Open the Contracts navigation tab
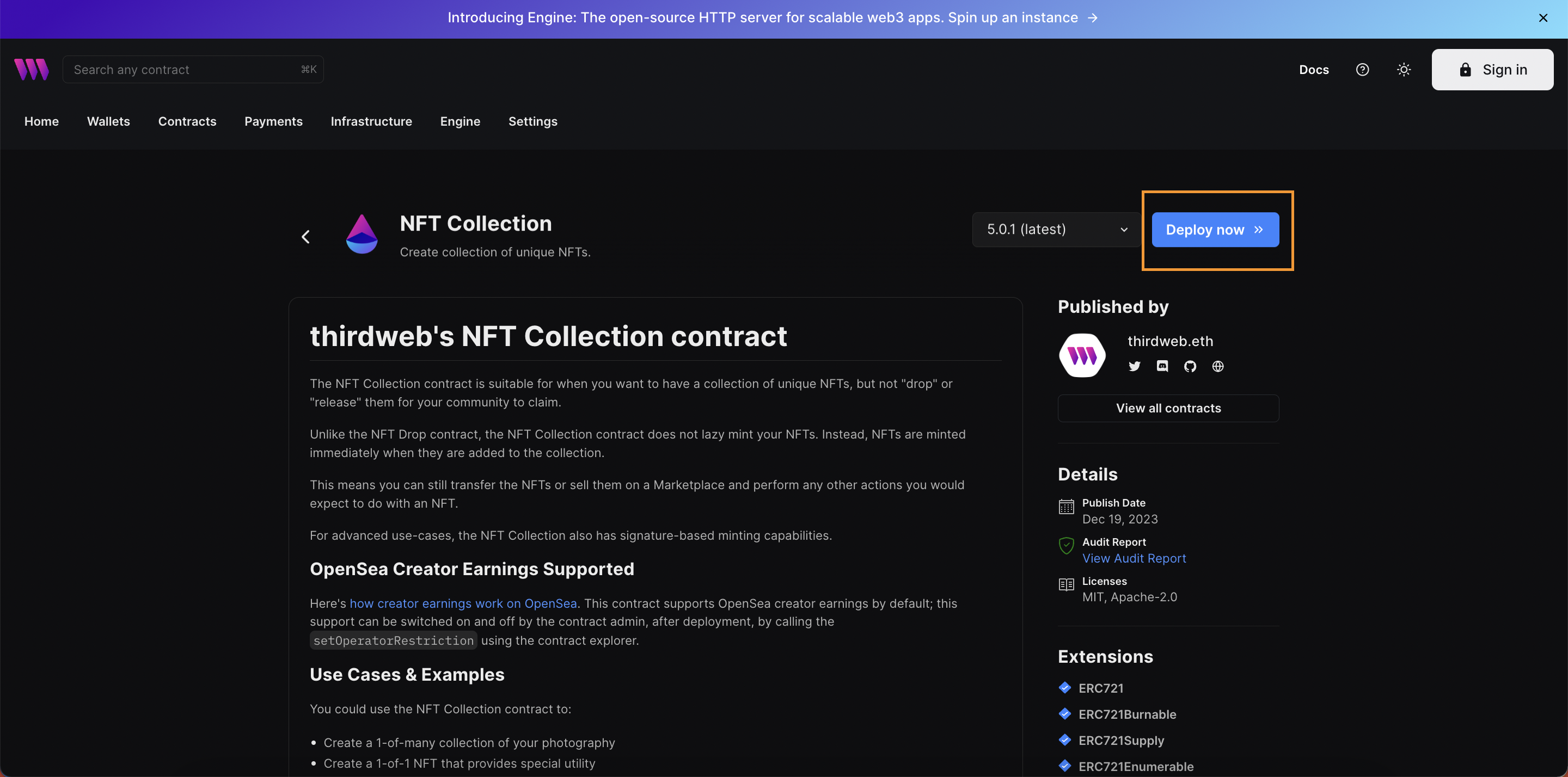1568x777 pixels. (187, 121)
